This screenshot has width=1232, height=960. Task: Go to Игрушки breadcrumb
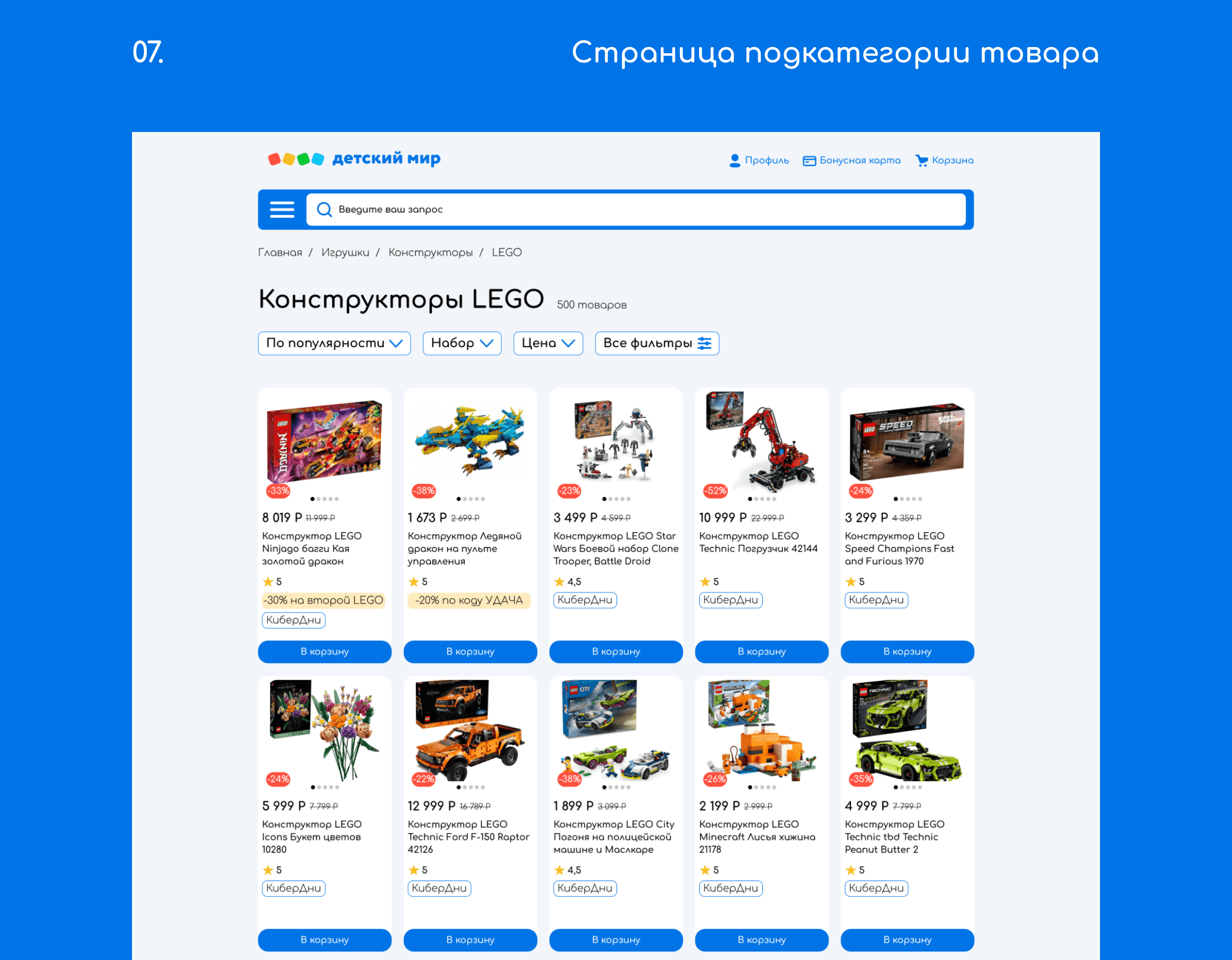345,253
